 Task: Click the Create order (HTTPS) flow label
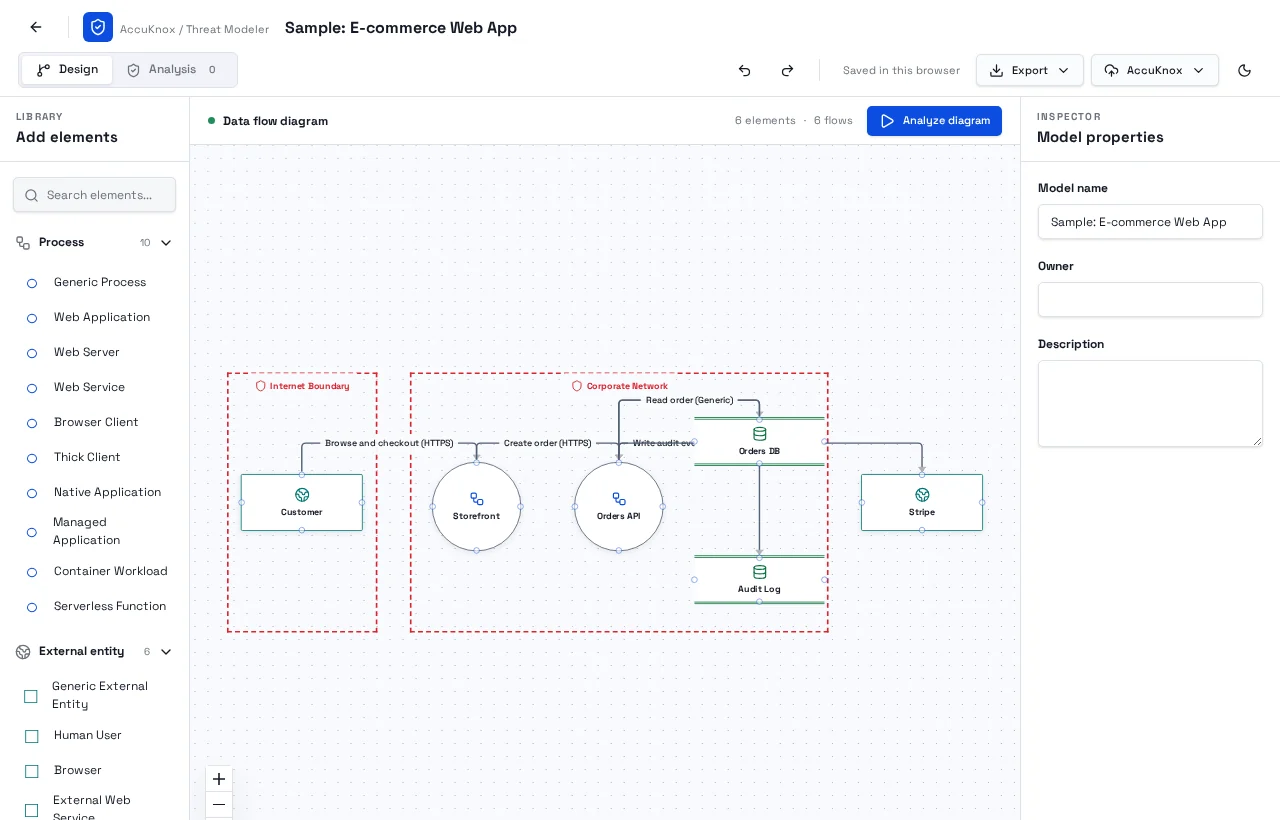pyautogui.click(x=547, y=443)
